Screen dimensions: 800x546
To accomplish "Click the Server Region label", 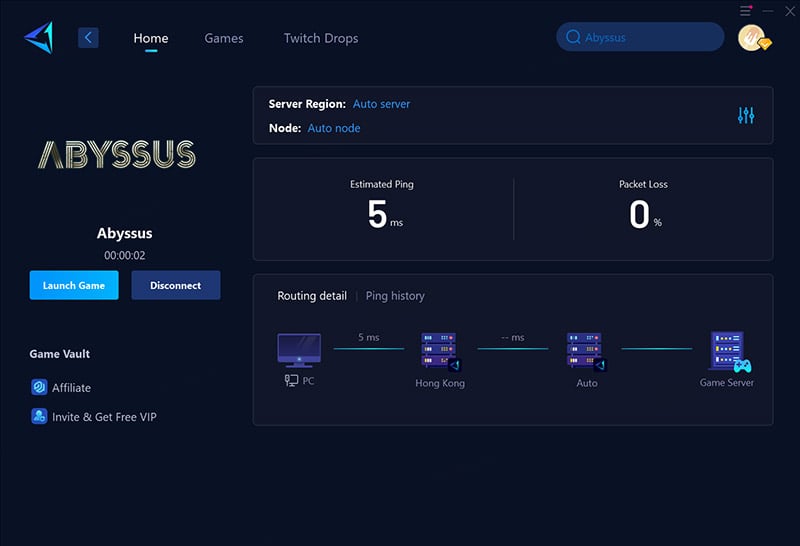I will [x=307, y=104].
